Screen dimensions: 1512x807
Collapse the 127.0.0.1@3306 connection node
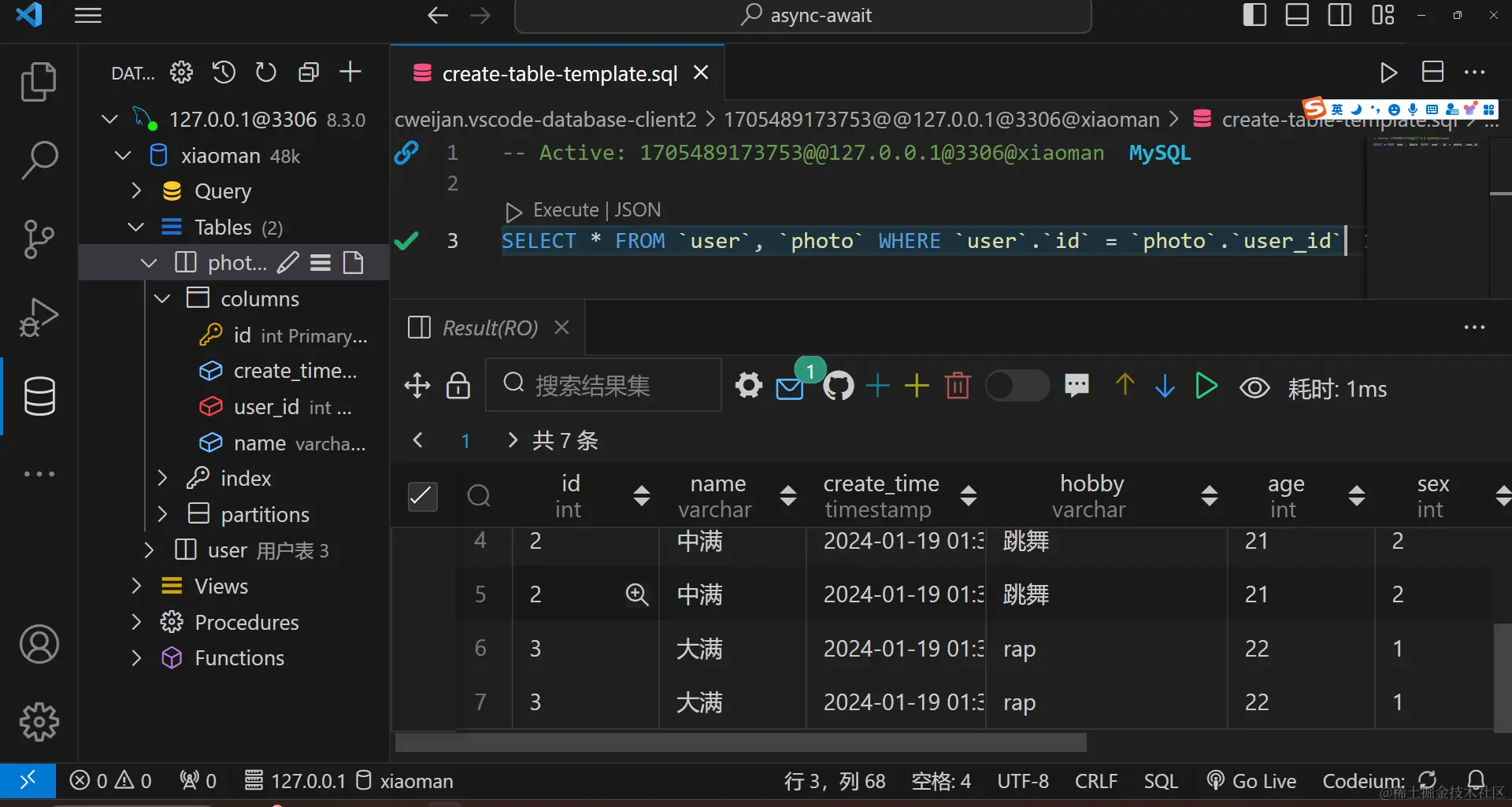(110, 119)
